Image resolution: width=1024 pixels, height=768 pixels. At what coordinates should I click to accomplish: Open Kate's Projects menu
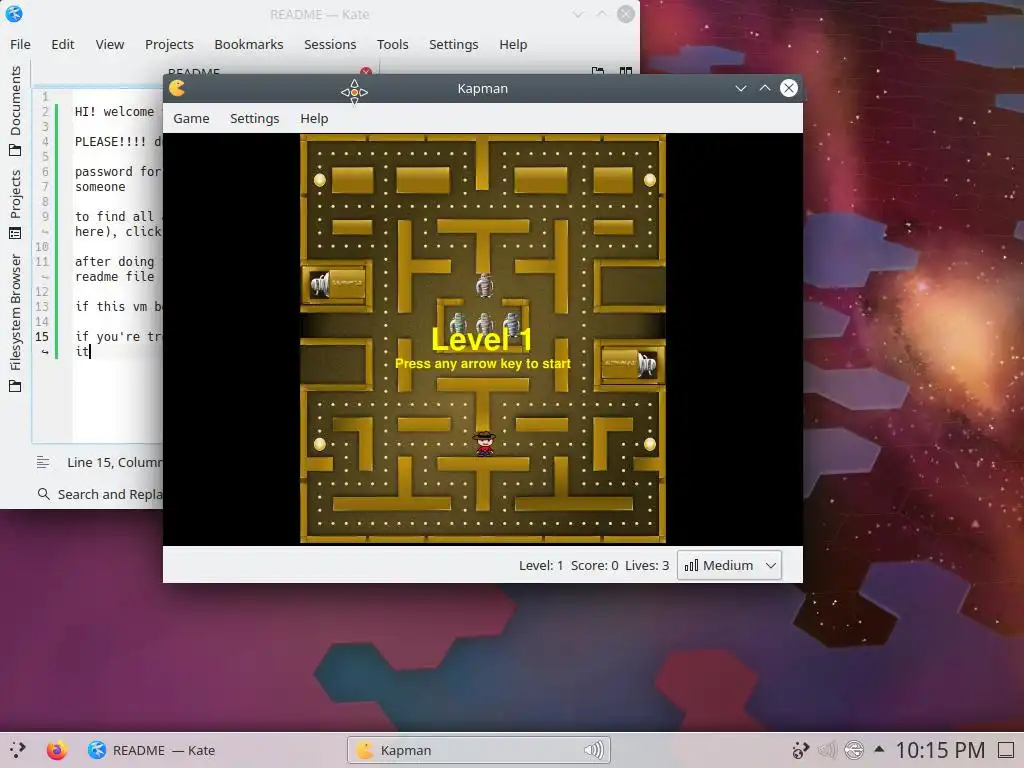coord(169,44)
